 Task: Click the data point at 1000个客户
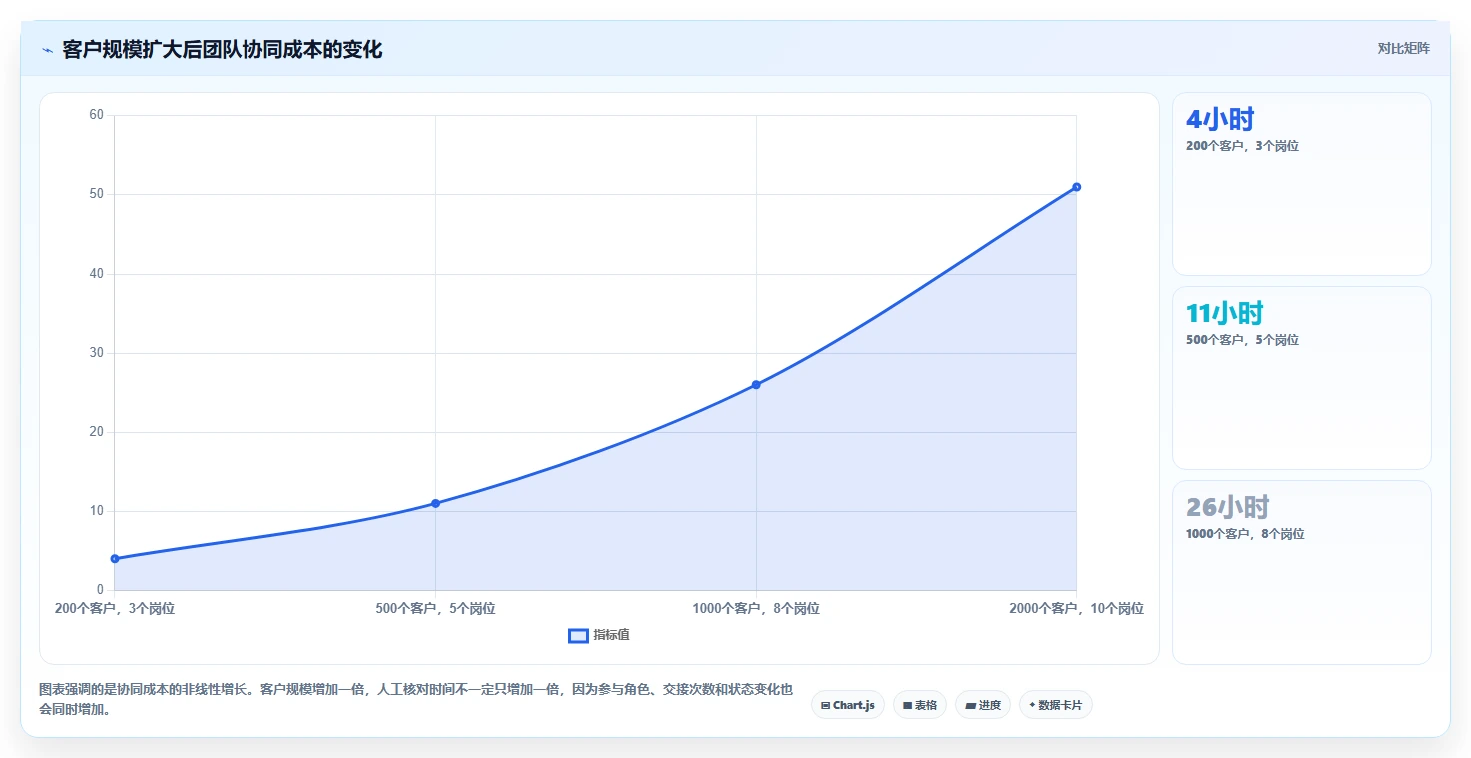coord(756,384)
